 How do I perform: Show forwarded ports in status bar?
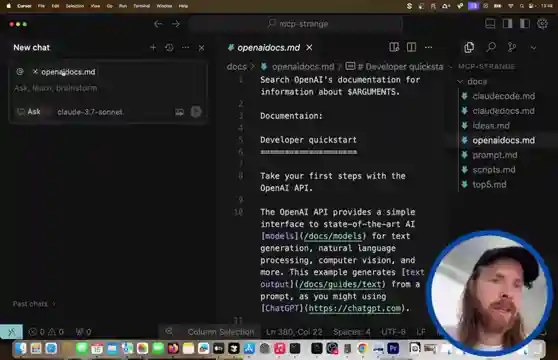tap(83, 332)
